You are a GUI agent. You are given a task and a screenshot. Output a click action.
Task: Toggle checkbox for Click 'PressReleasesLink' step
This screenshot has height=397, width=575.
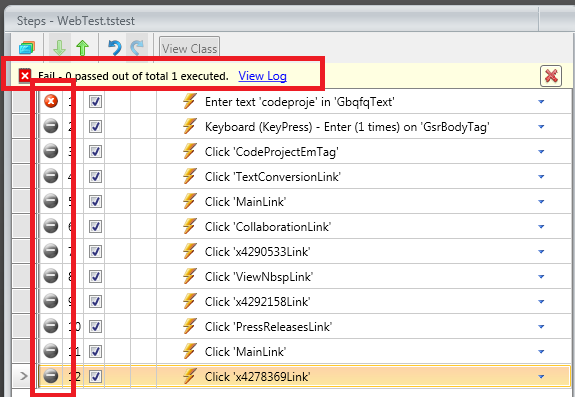pos(95,326)
